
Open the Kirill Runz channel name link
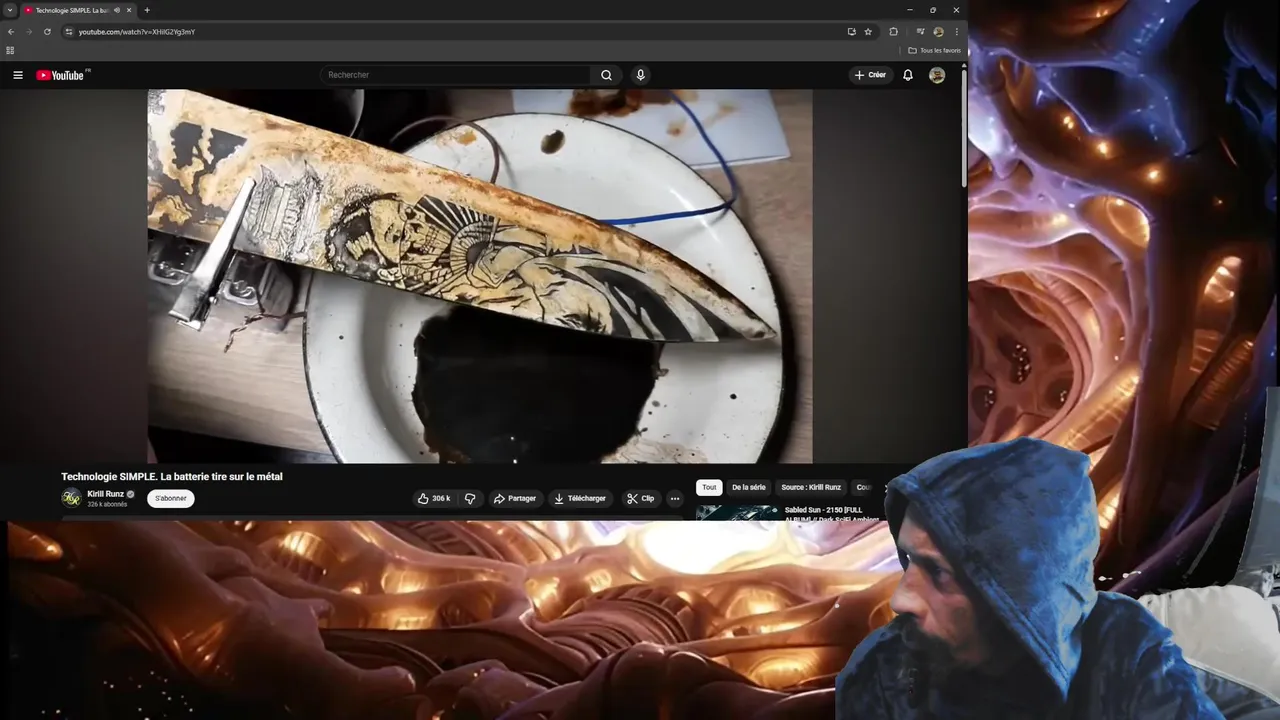click(105, 494)
